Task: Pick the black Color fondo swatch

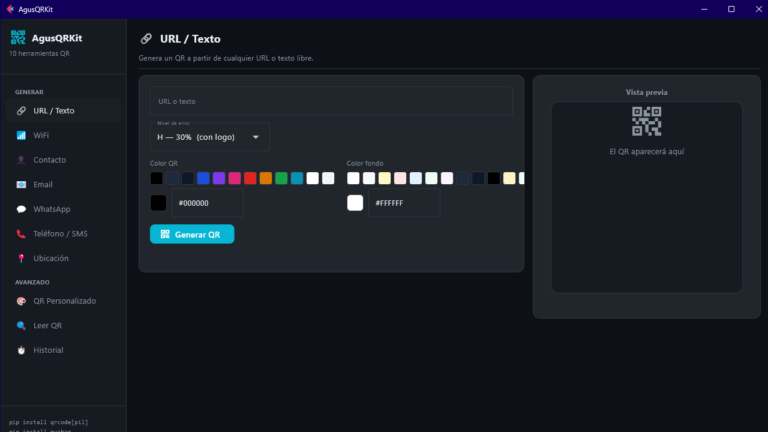Action: pos(494,178)
